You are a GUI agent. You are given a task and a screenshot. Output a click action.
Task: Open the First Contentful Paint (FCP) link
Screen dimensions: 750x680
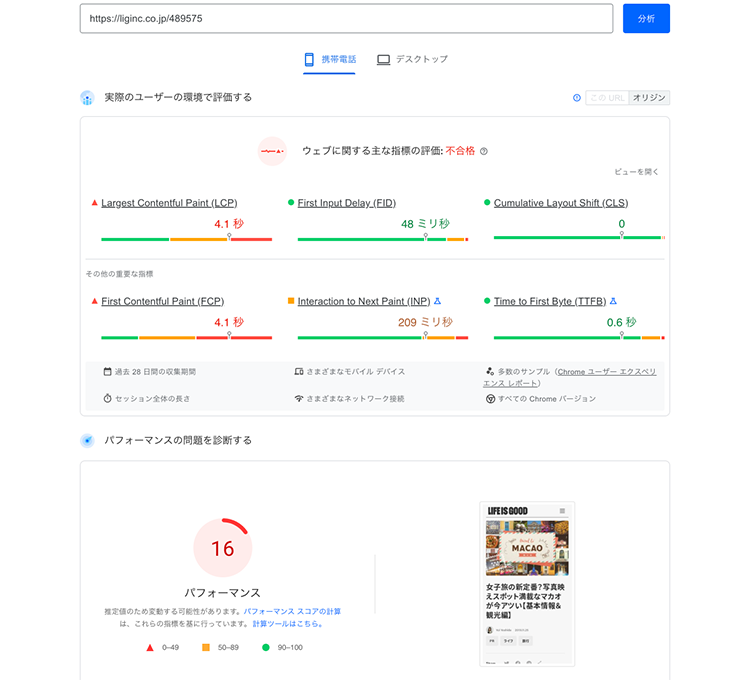pyautogui.click(x=163, y=301)
